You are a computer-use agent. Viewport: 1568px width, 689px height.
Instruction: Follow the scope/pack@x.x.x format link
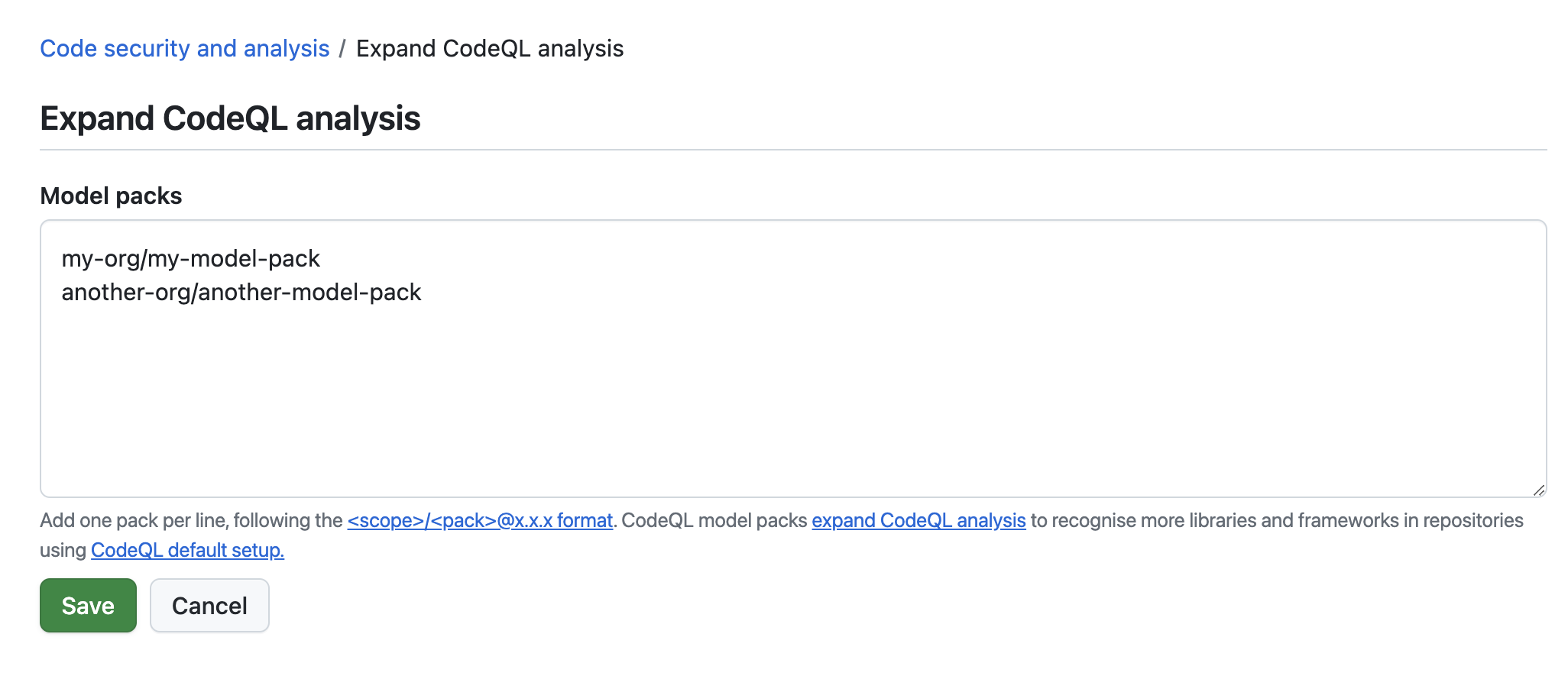click(481, 520)
